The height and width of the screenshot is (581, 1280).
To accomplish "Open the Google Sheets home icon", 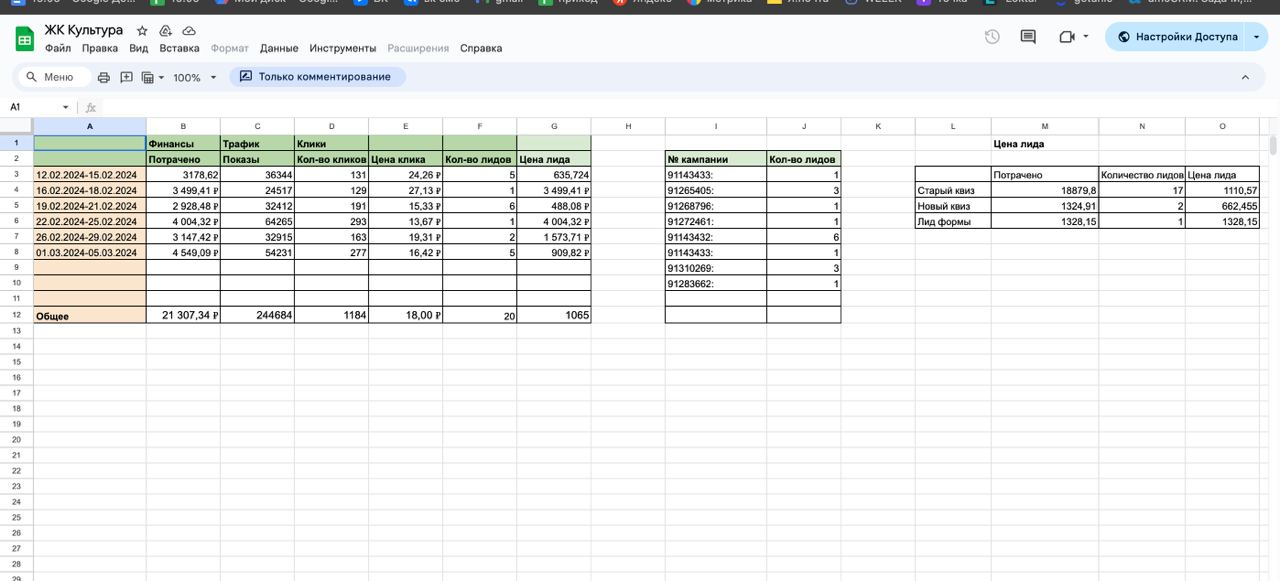I will point(24,39).
